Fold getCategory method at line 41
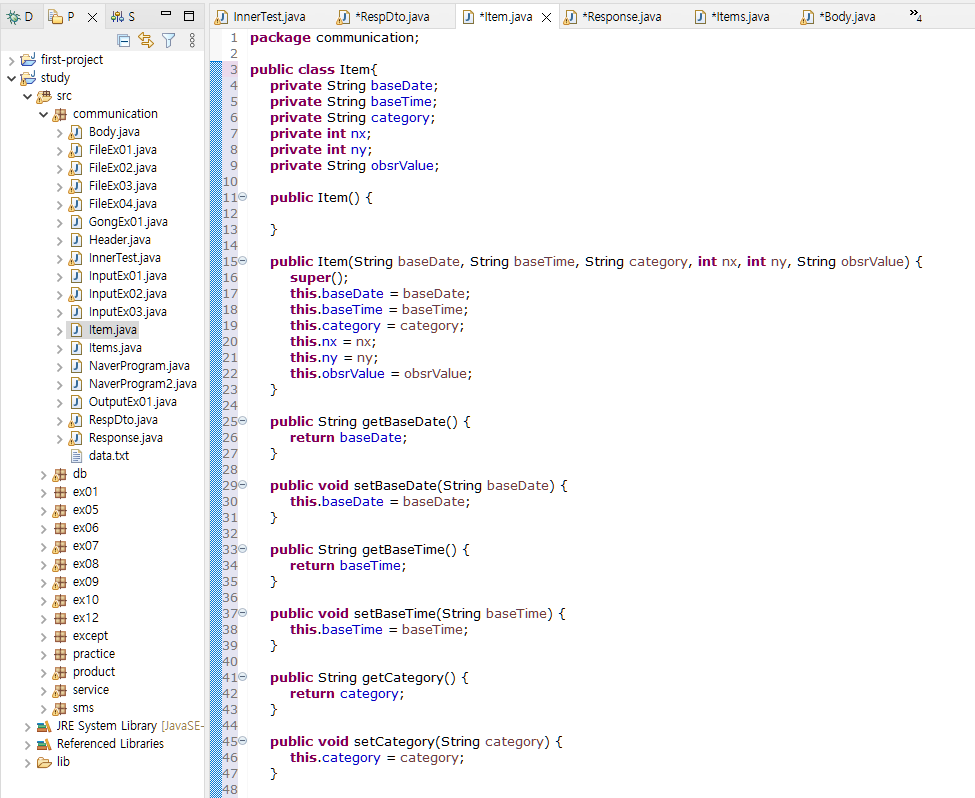This screenshot has width=975, height=798. pyautogui.click(x=243, y=677)
